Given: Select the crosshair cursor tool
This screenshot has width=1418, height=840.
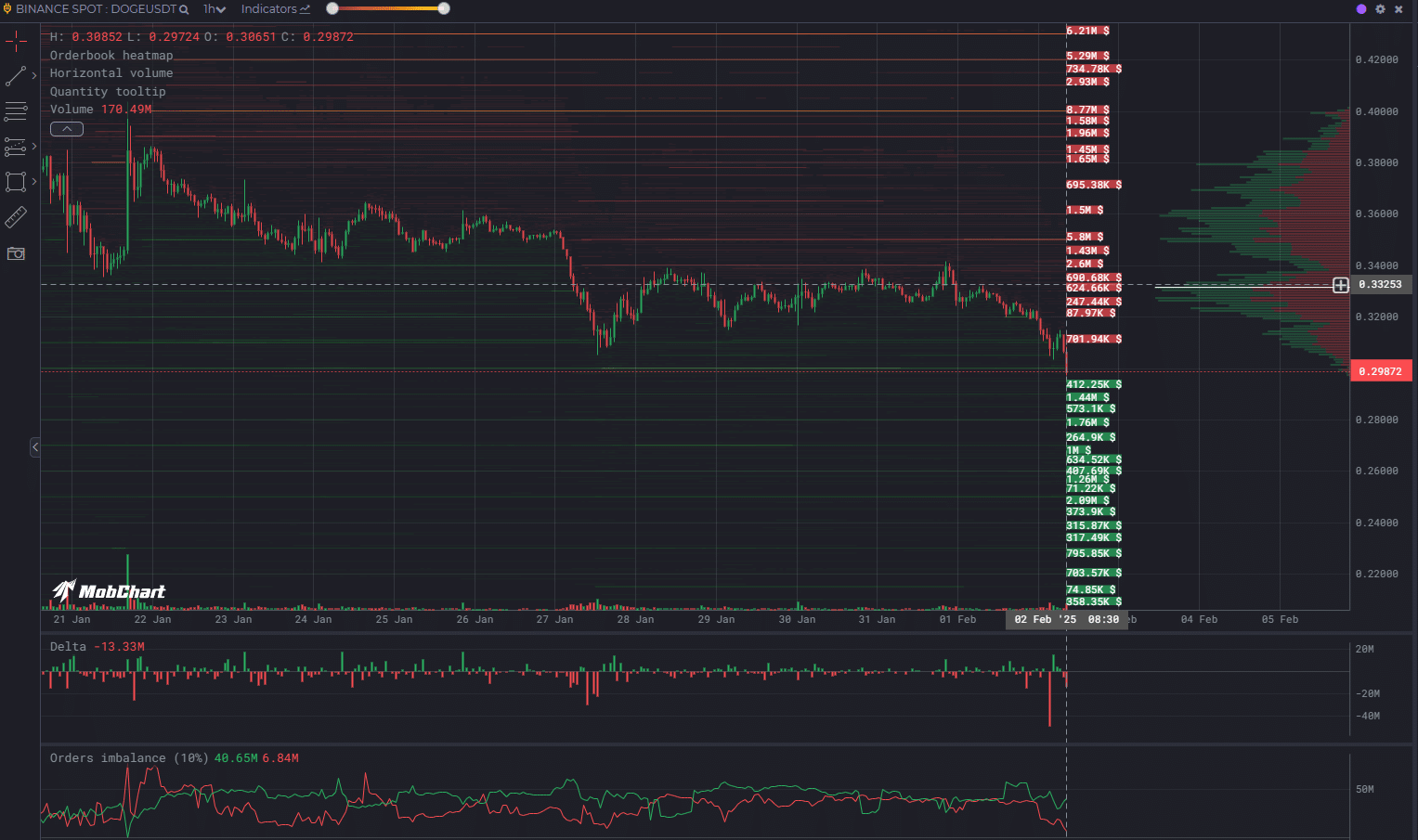Looking at the screenshot, I should coord(16,41).
